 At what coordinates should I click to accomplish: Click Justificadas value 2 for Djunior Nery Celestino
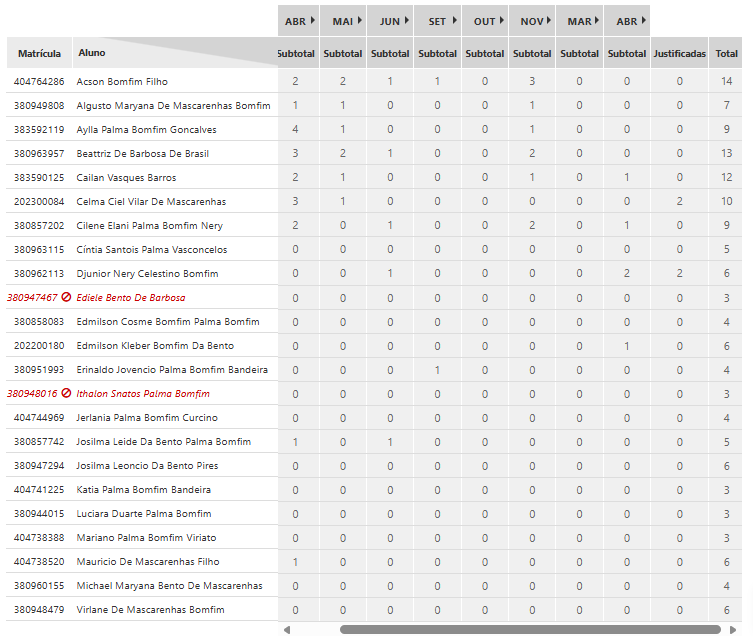pos(680,274)
